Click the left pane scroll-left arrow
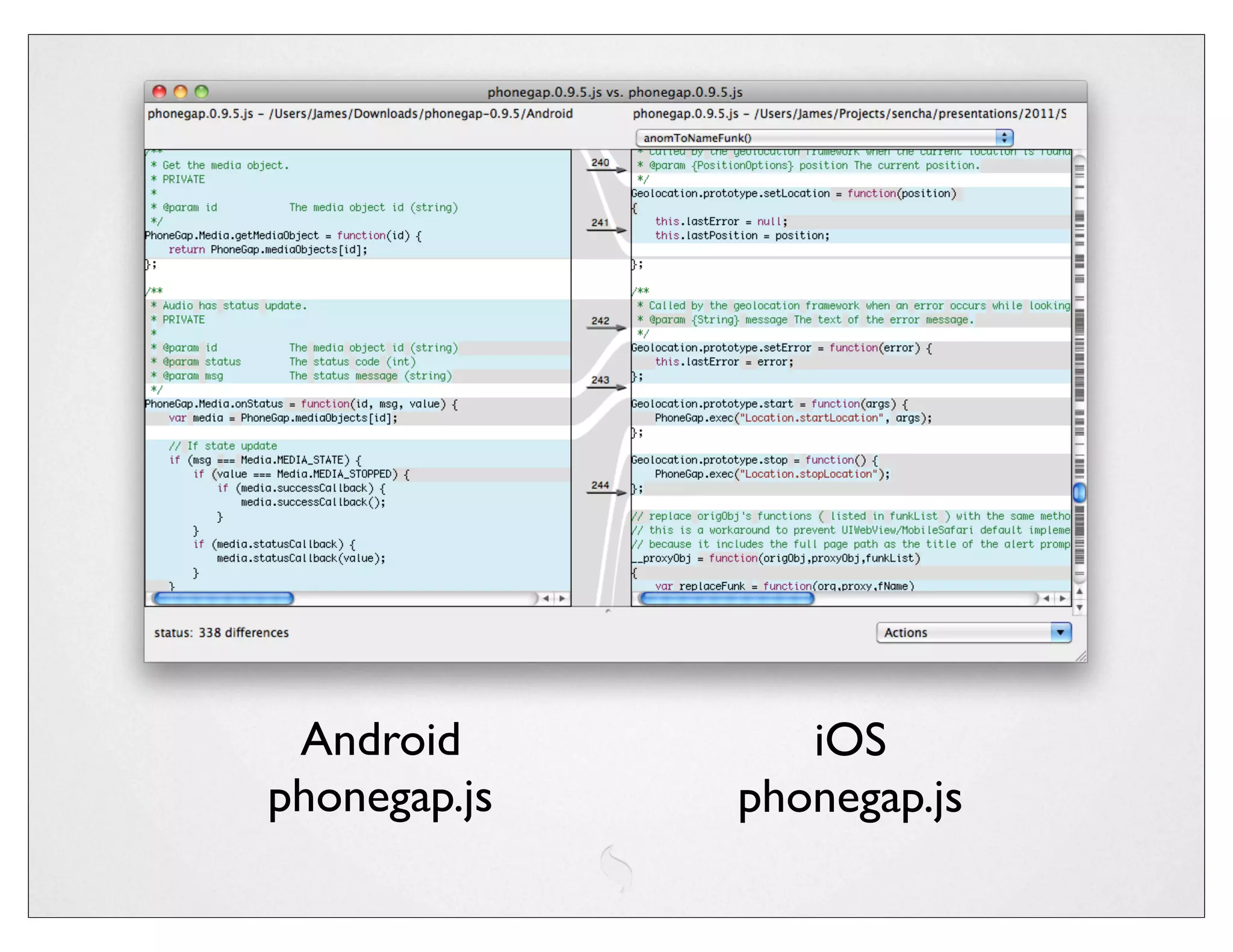The image size is (1233, 952). (545, 598)
